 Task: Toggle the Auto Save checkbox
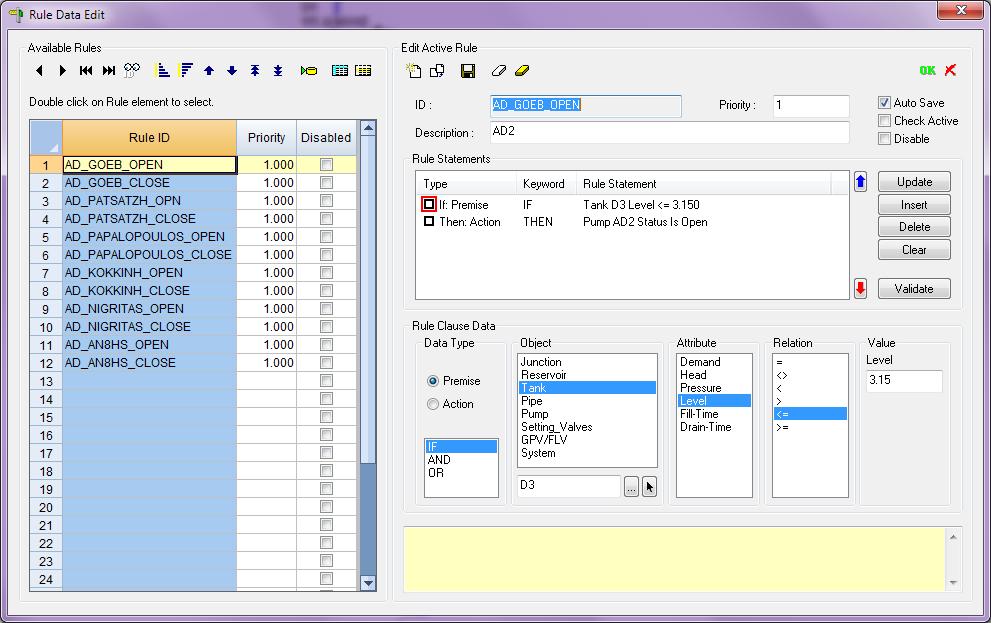coord(884,102)
